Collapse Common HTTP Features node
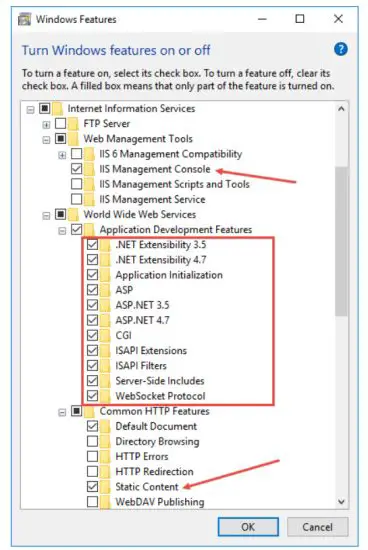The width and height of the screenshot is (368, 550). pos(62,412)
